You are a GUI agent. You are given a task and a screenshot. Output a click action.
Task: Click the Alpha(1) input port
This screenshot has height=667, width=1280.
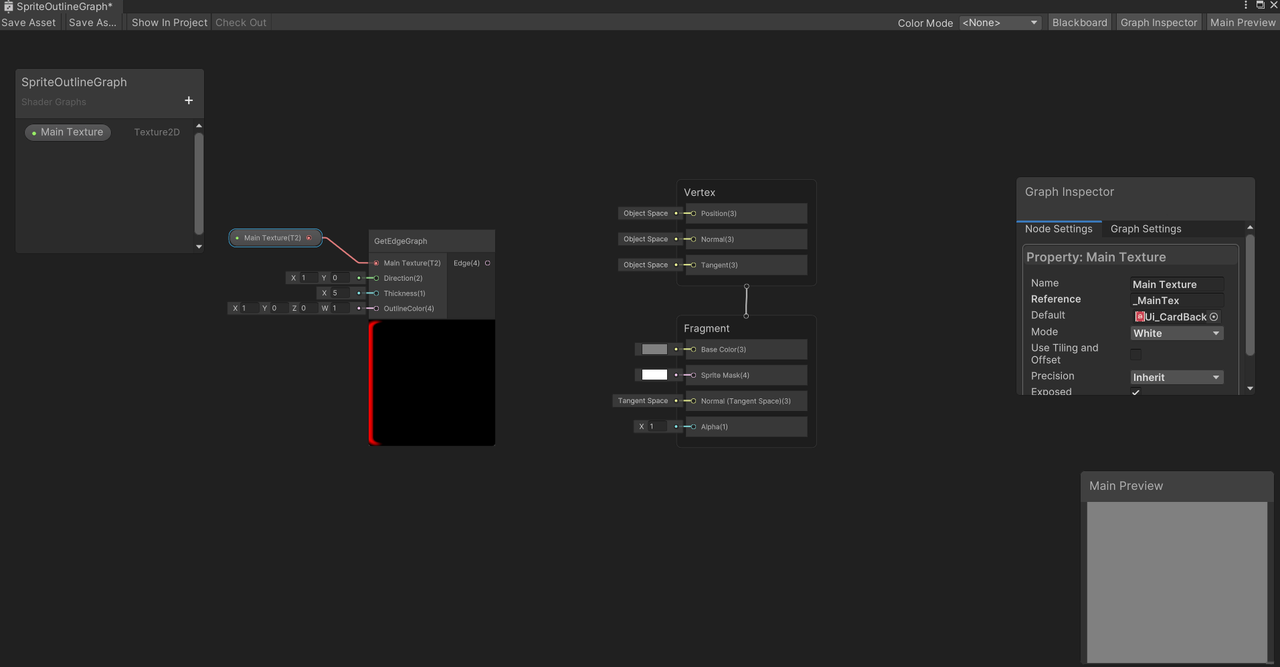pos(693,427)
